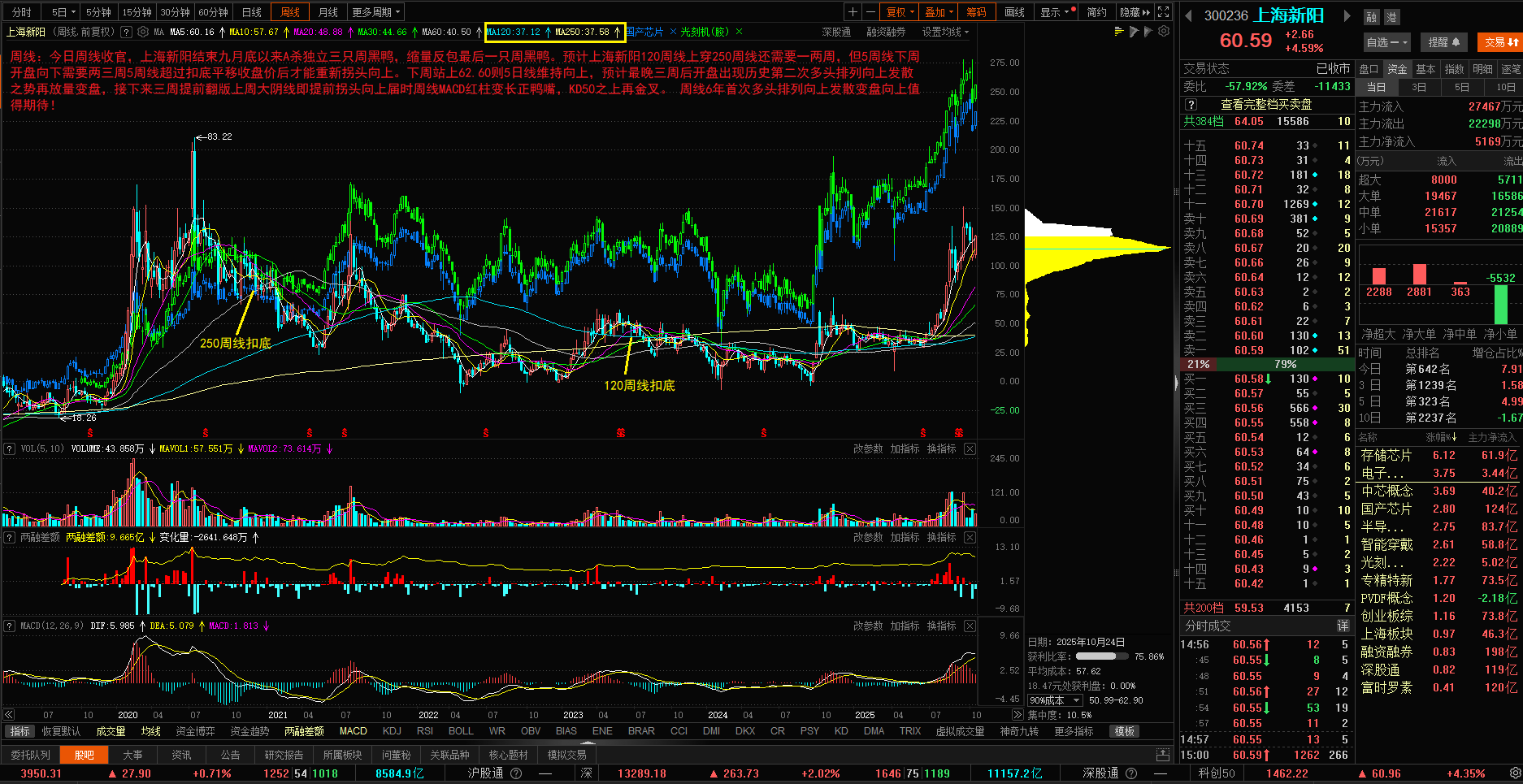Click the 提醒 bell alert button

tap(1444, 42)
